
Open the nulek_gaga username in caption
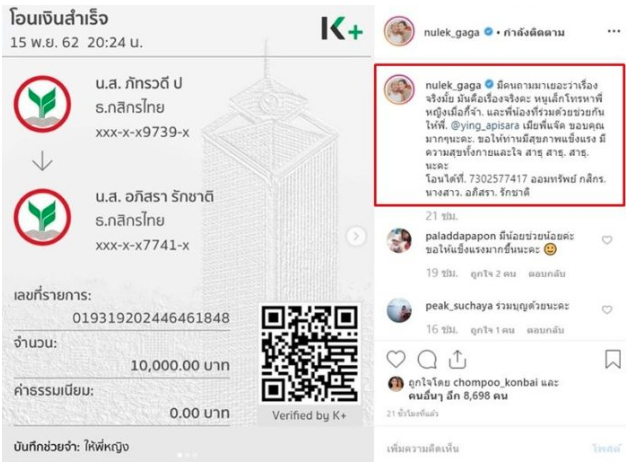(x=453, y=85)
